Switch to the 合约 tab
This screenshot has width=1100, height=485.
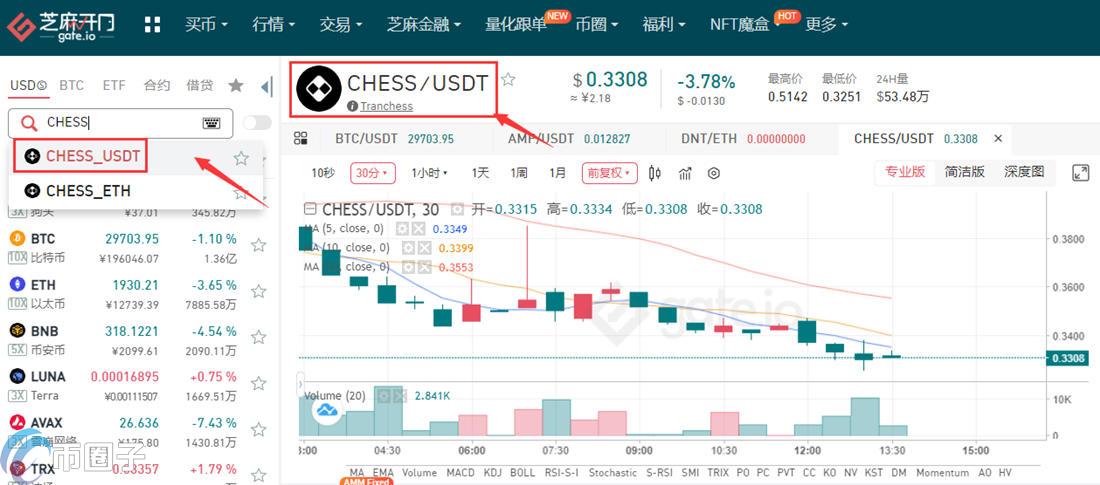(x=157, y=86)
